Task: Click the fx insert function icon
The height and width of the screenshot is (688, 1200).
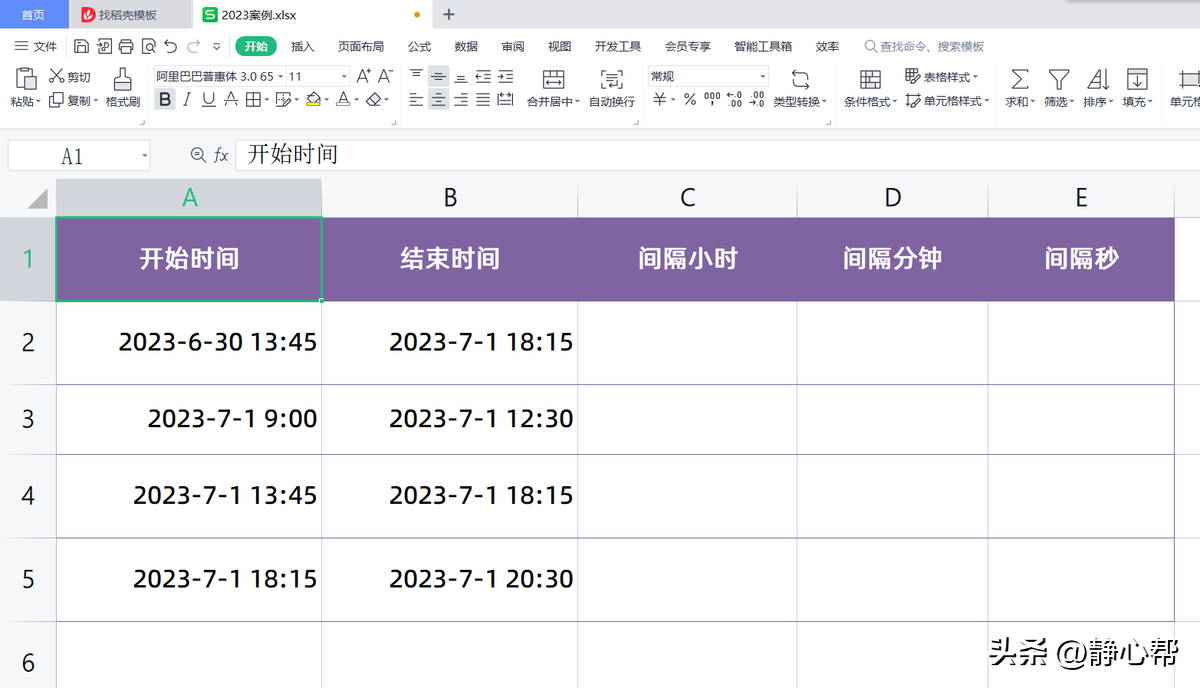Action: click(x=221, y=155)
